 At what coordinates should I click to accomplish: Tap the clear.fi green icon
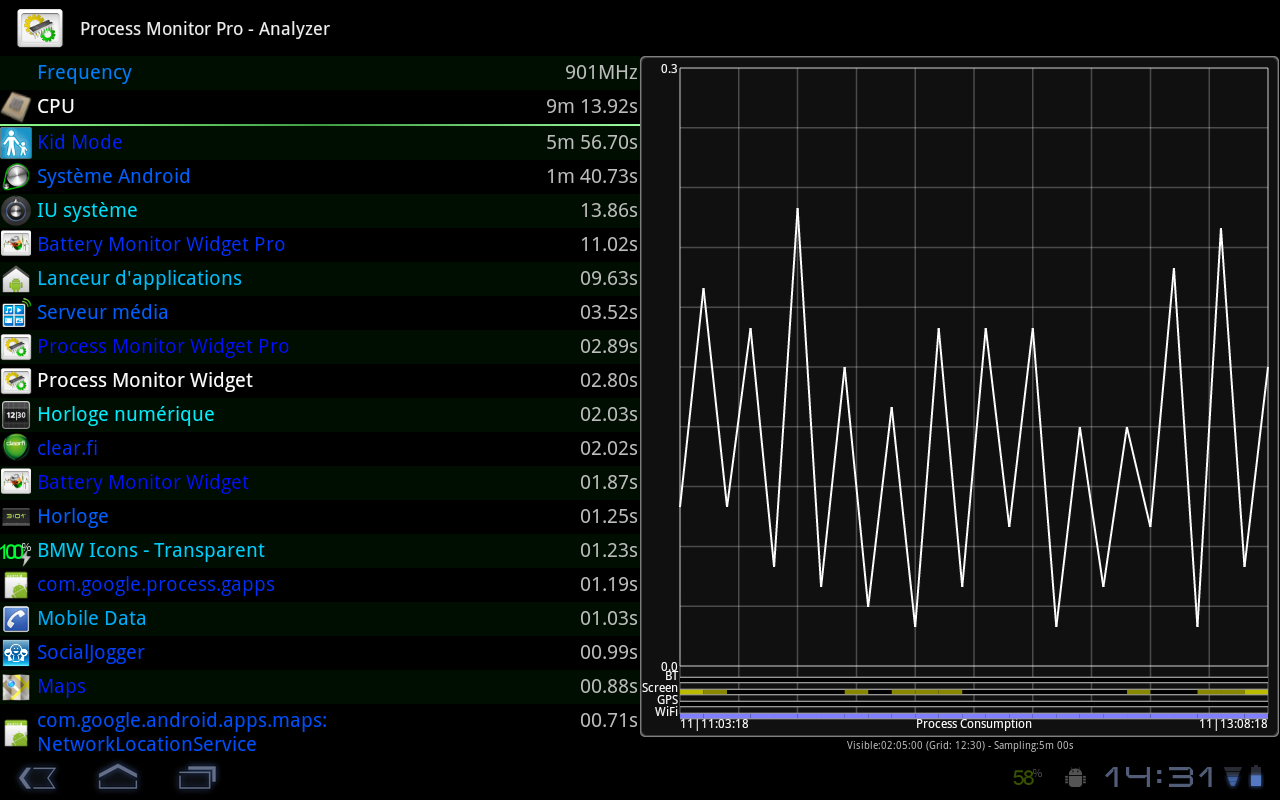click(x=16, y=448)
